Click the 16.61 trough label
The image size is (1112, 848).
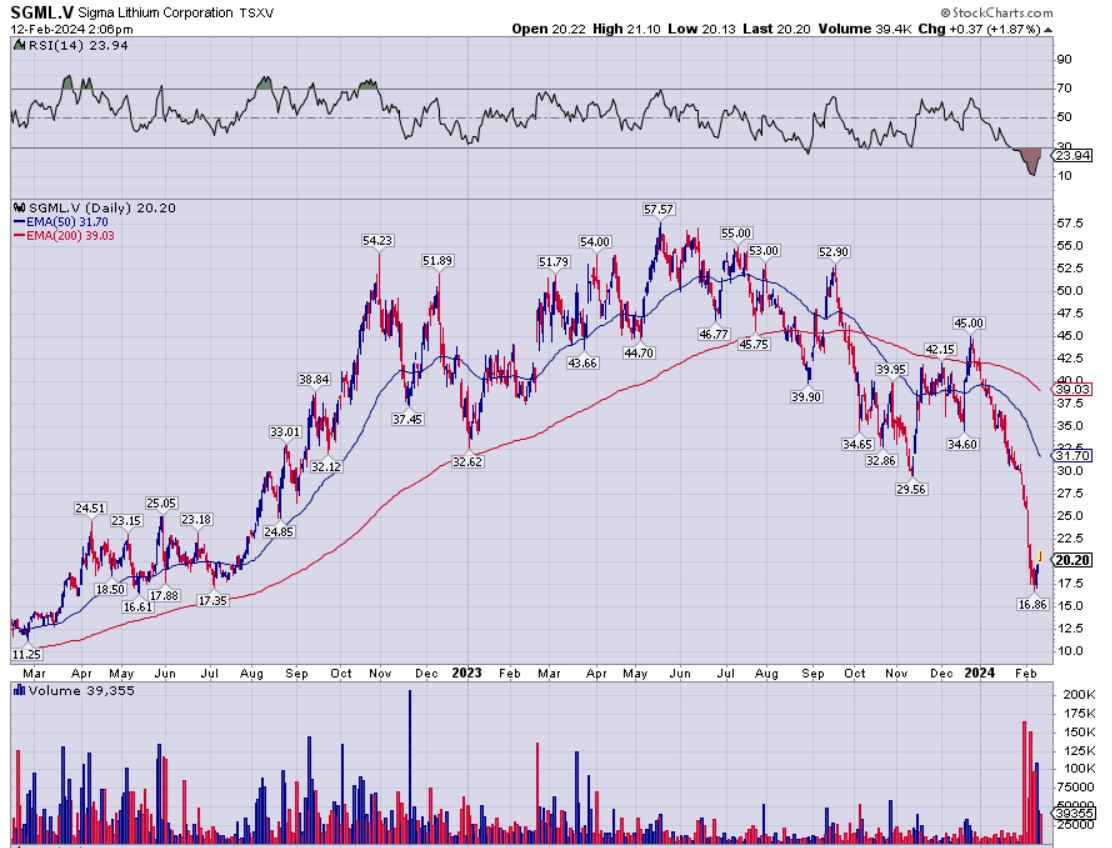[x=138, y=607]
